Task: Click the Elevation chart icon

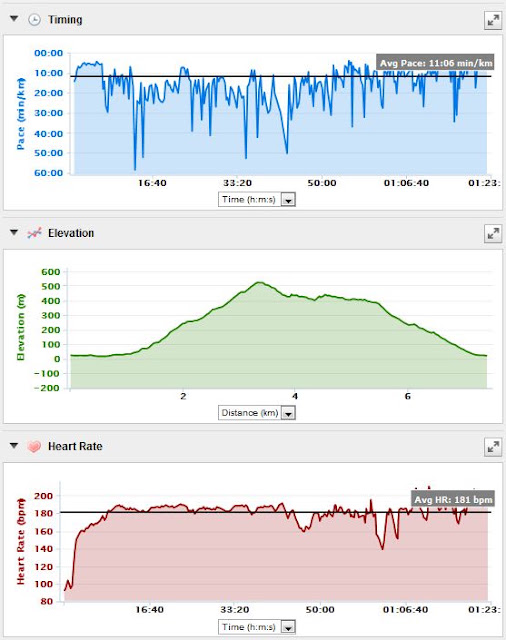Action: click(34, 233)
